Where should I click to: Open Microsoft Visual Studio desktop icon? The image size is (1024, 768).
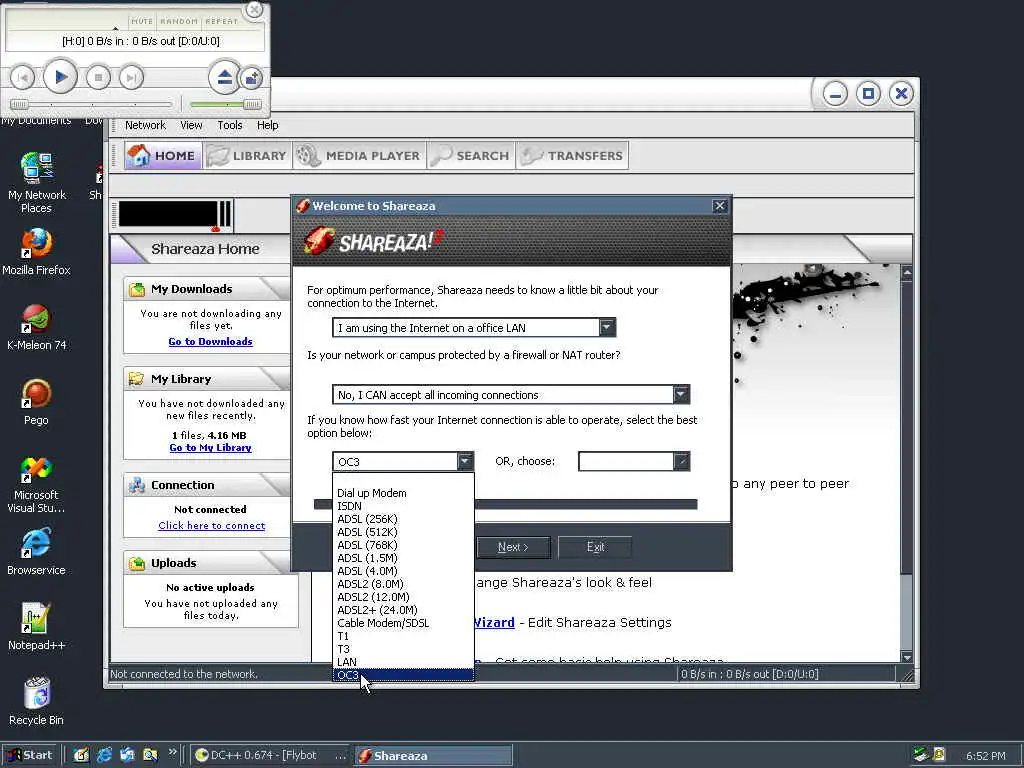pos(36,485)
